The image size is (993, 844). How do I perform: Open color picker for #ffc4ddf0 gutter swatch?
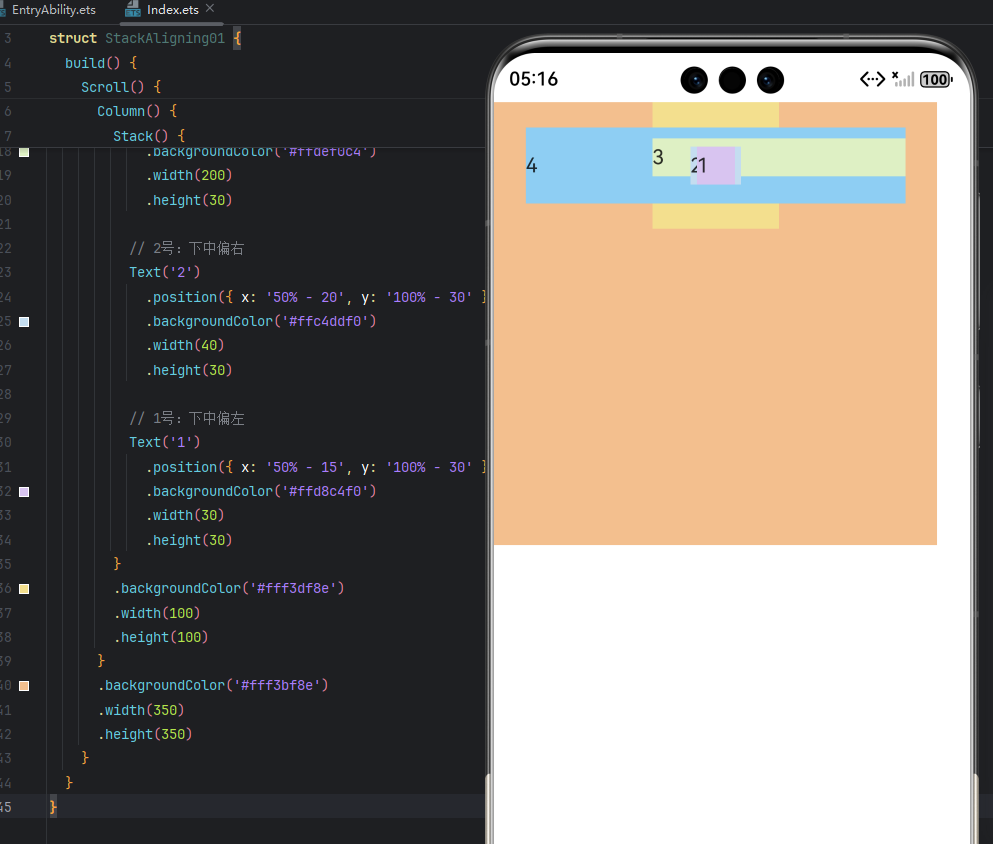(24, 322)
